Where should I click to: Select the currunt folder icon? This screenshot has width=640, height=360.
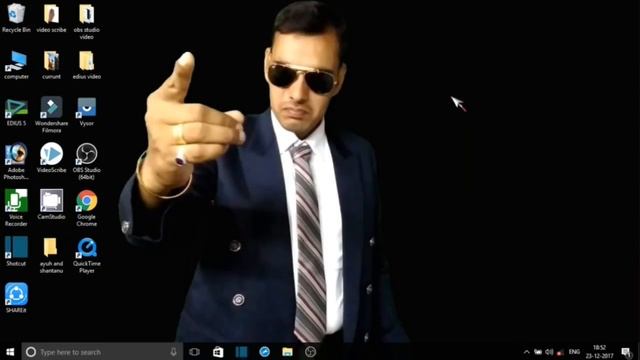pos(51,64)
